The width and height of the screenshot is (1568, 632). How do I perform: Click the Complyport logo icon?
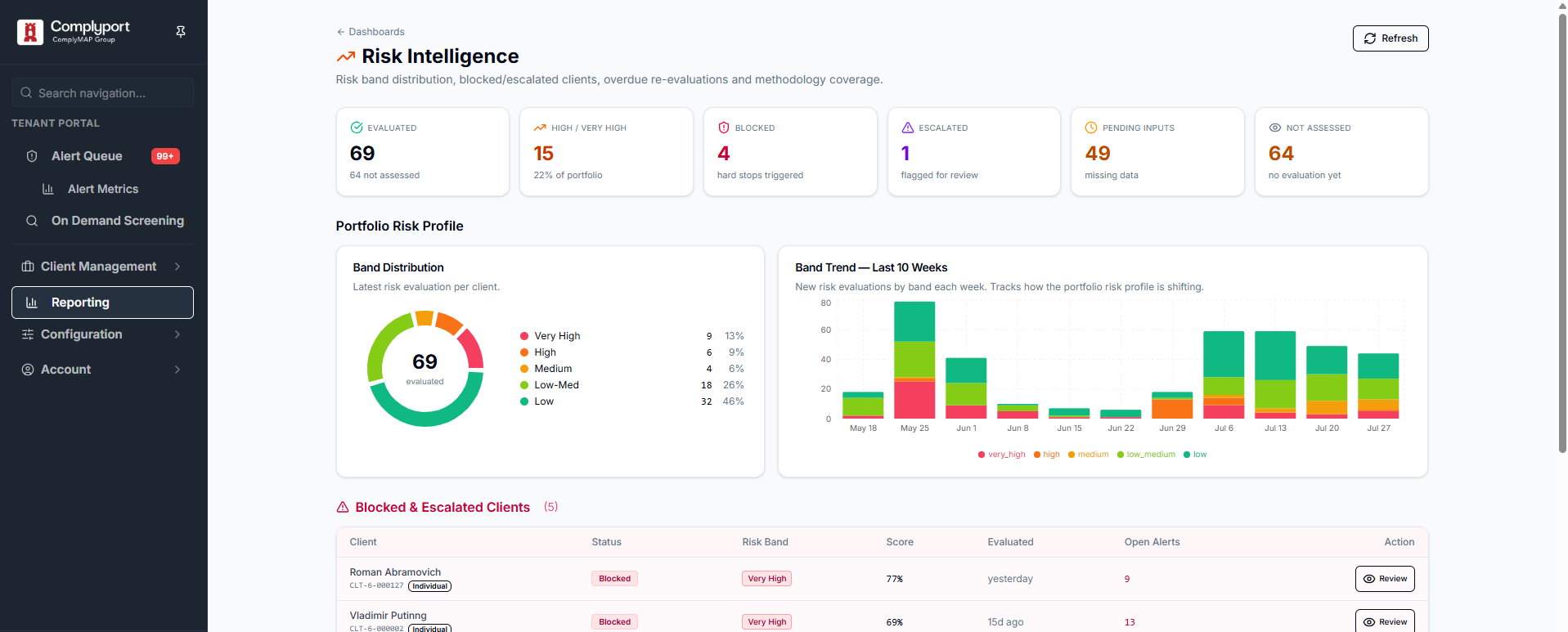coord(30,32)
